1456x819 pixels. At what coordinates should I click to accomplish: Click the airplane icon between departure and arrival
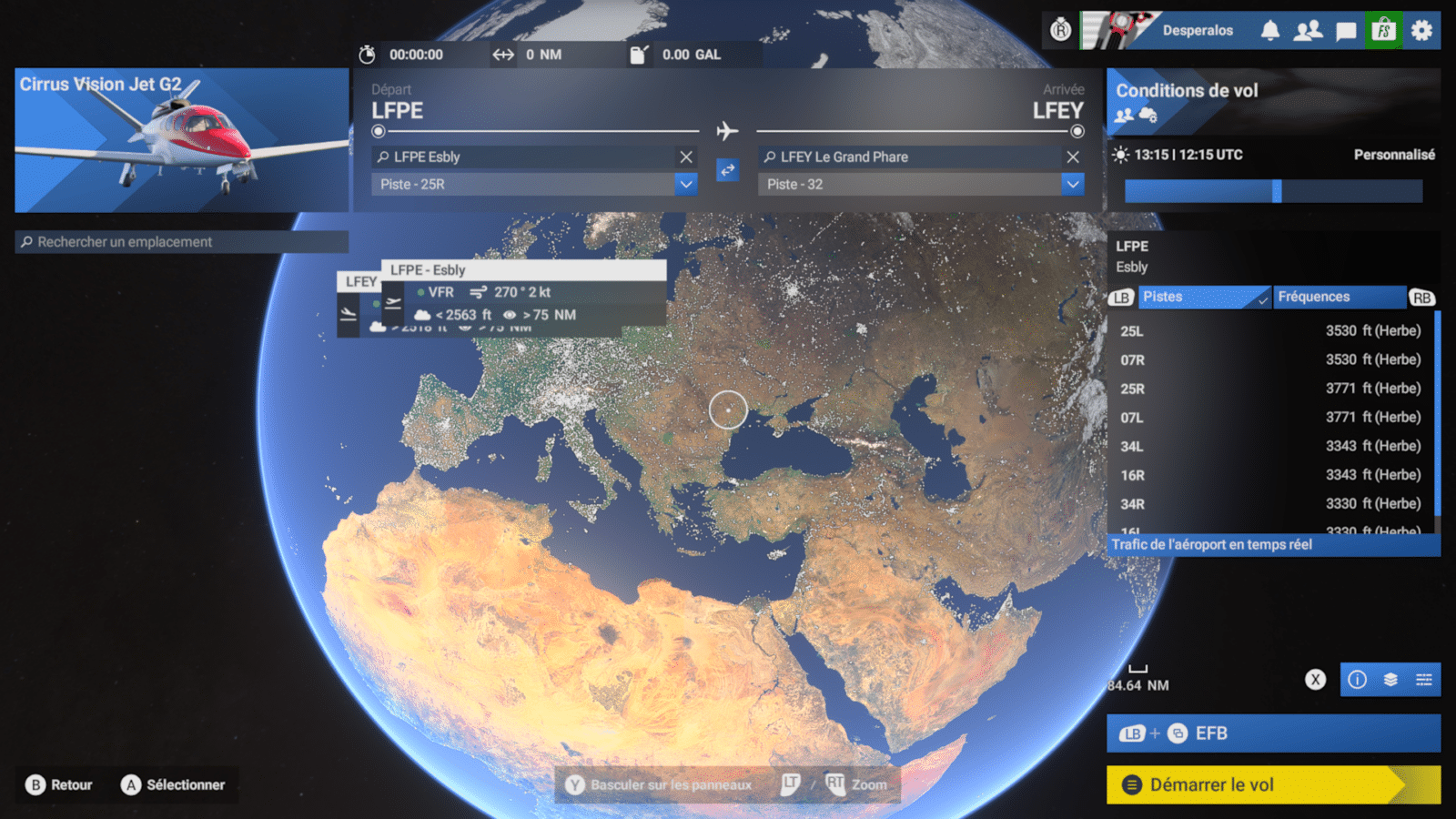pos(726,131)
